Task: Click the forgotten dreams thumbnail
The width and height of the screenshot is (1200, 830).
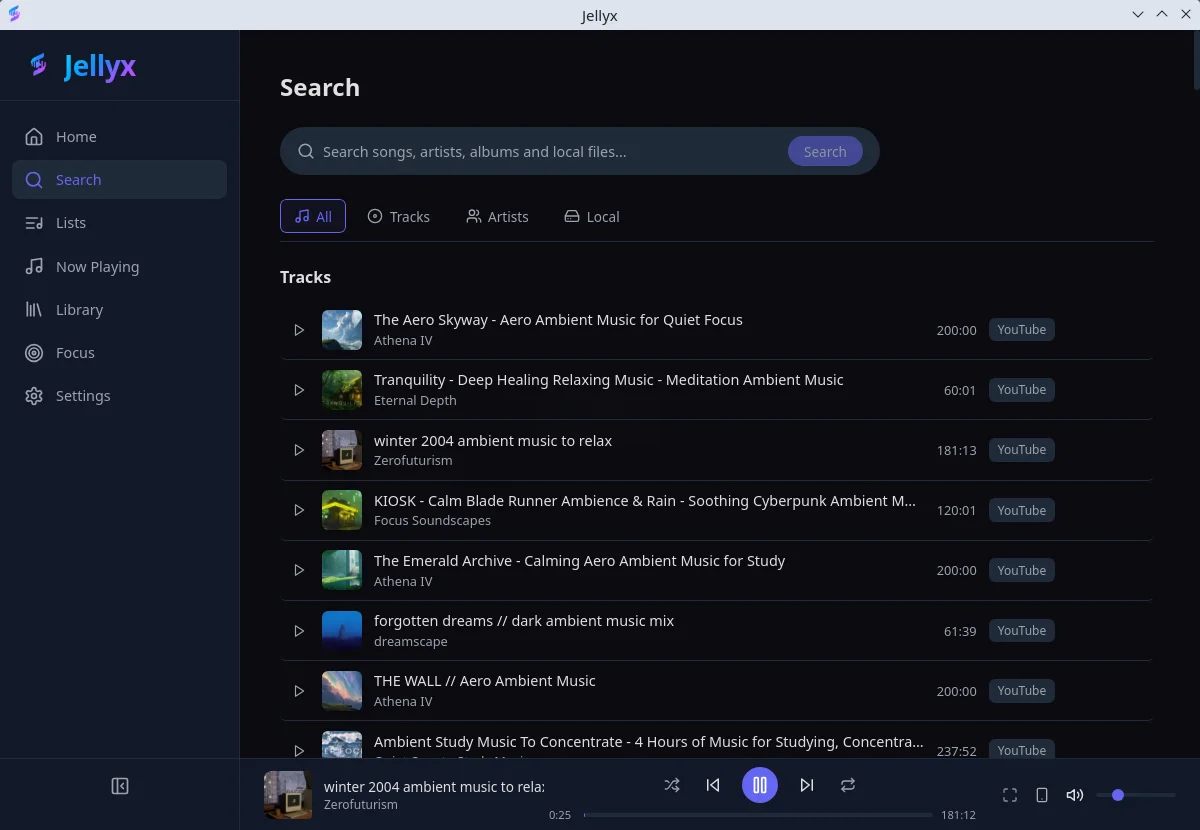Action: pos(342,631)
